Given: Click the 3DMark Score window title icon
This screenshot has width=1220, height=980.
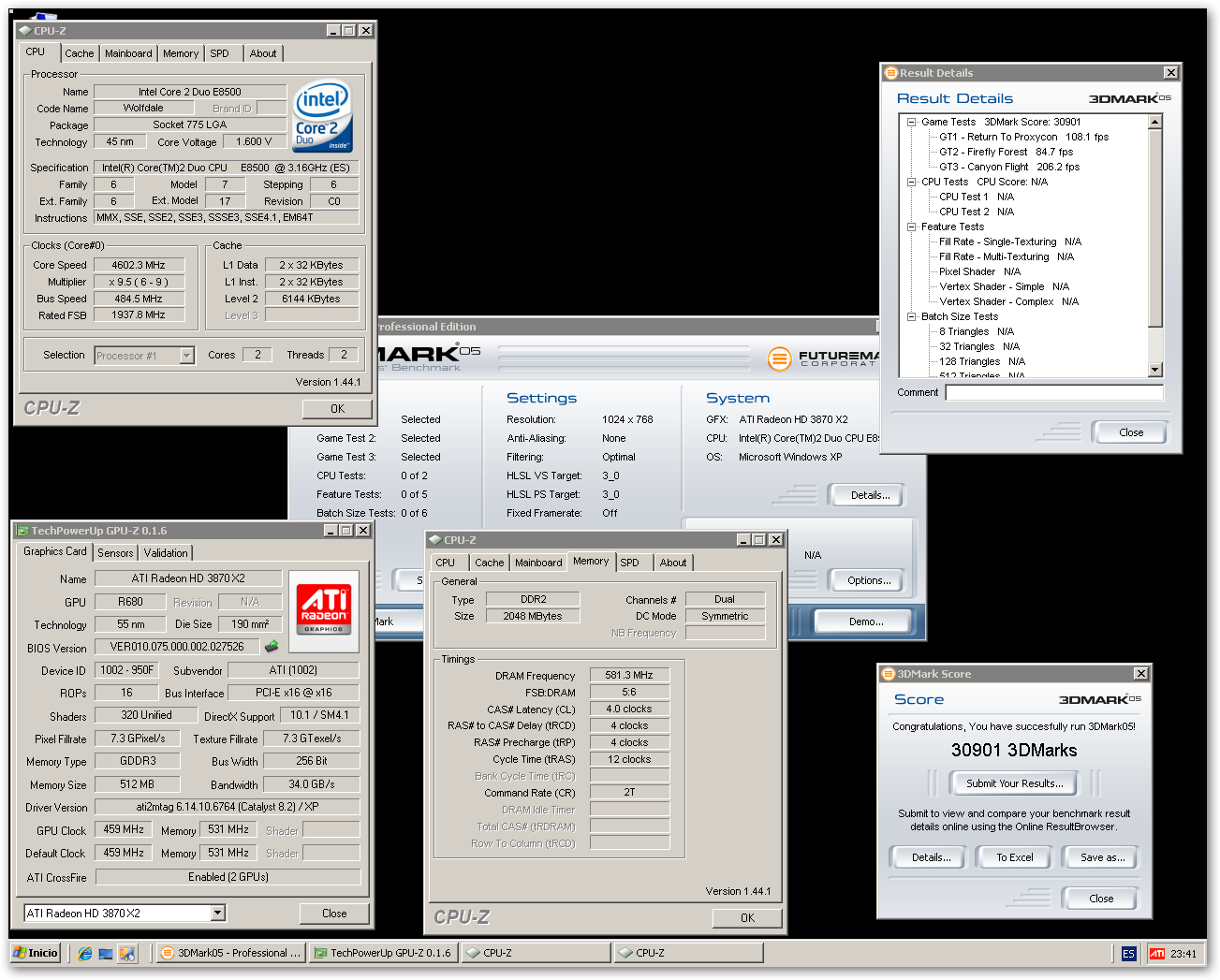Looking at the screenshot, I should pos(889,674).
